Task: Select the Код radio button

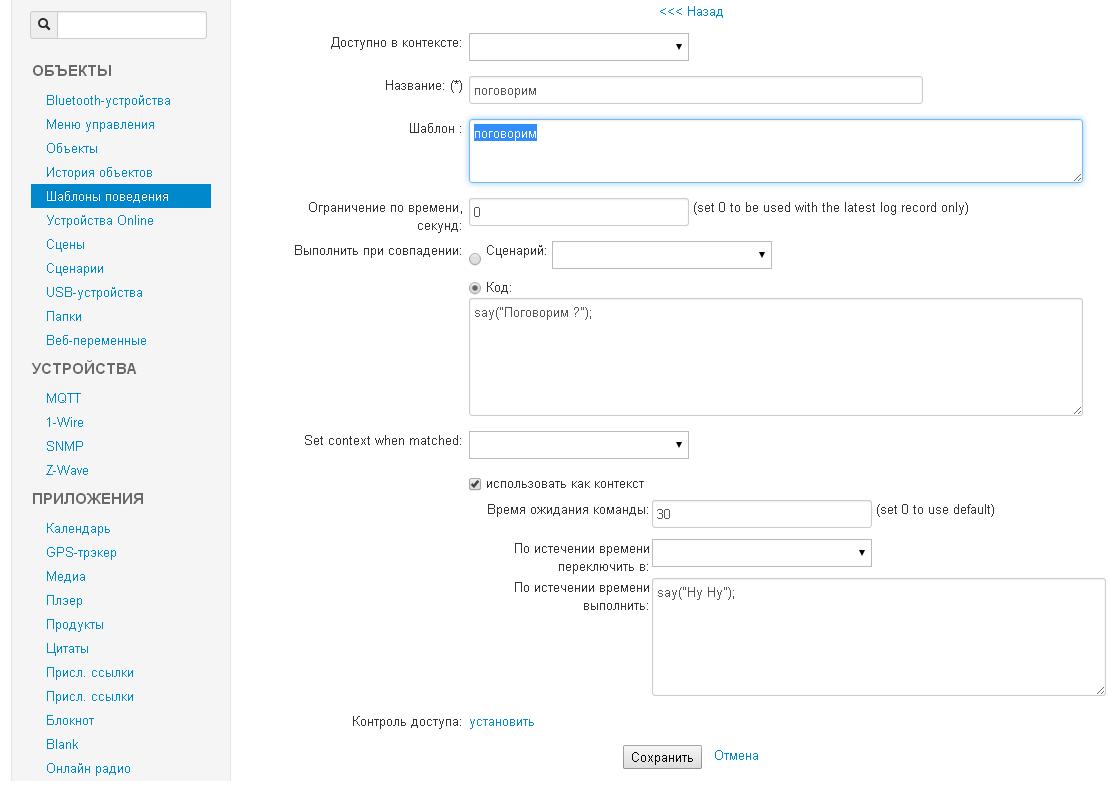Action: coord(475,288)
